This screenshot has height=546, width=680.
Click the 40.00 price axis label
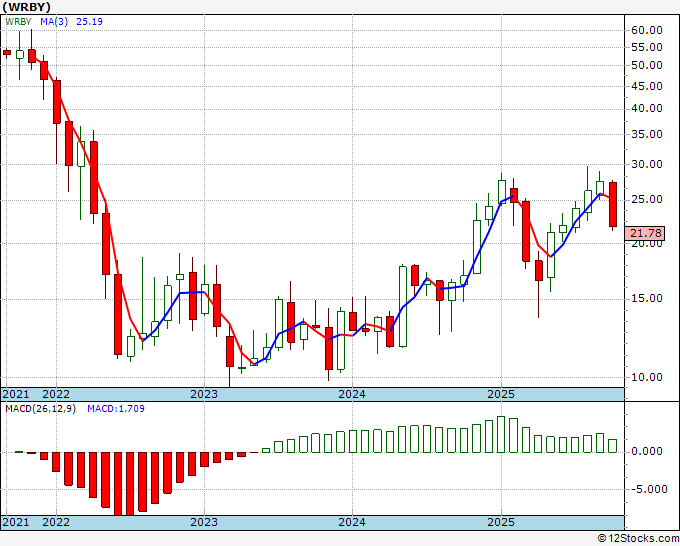click(647, 108)
